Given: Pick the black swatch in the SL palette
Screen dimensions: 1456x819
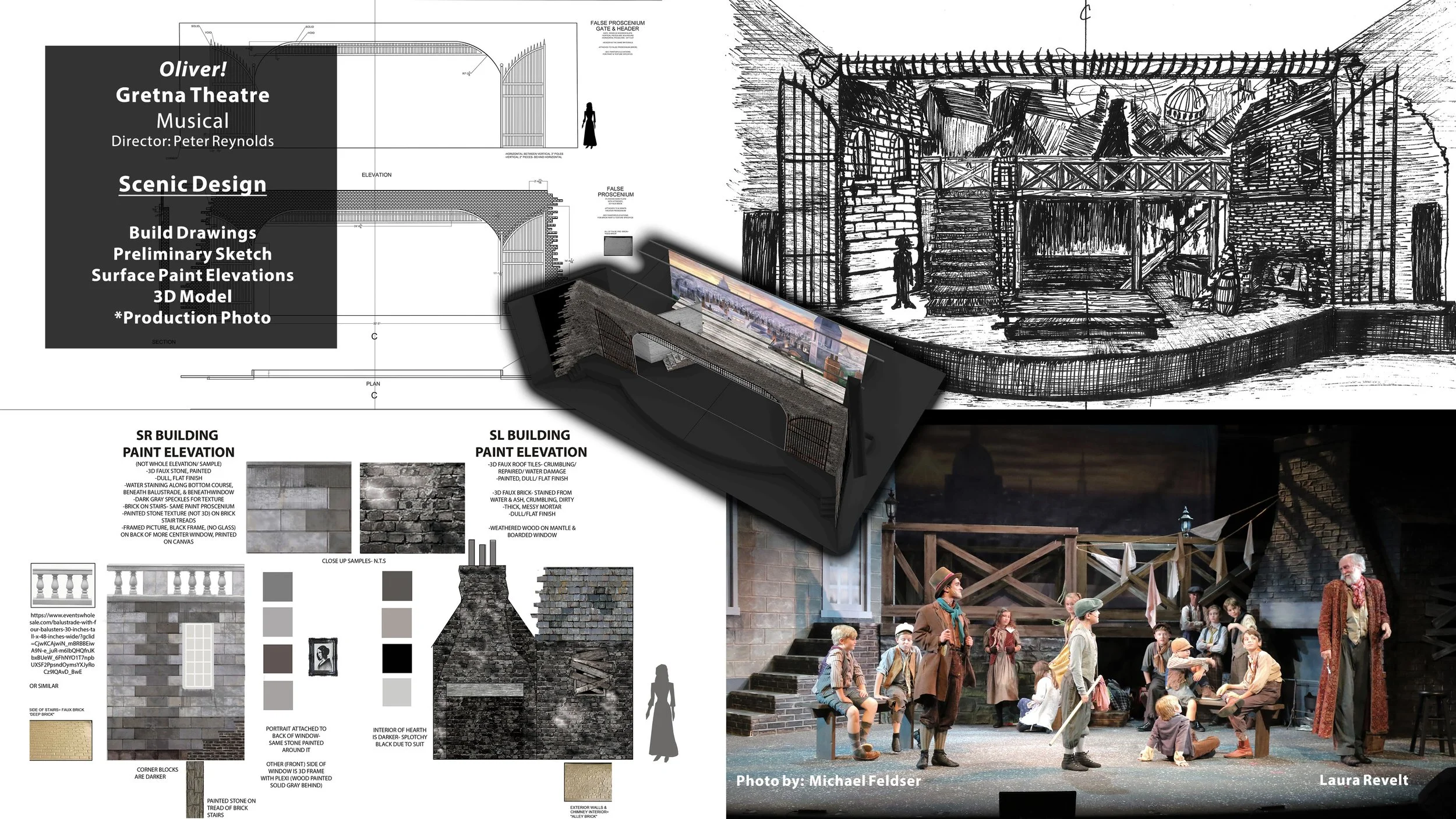Looking at the screenshot, I should point(397,659).
